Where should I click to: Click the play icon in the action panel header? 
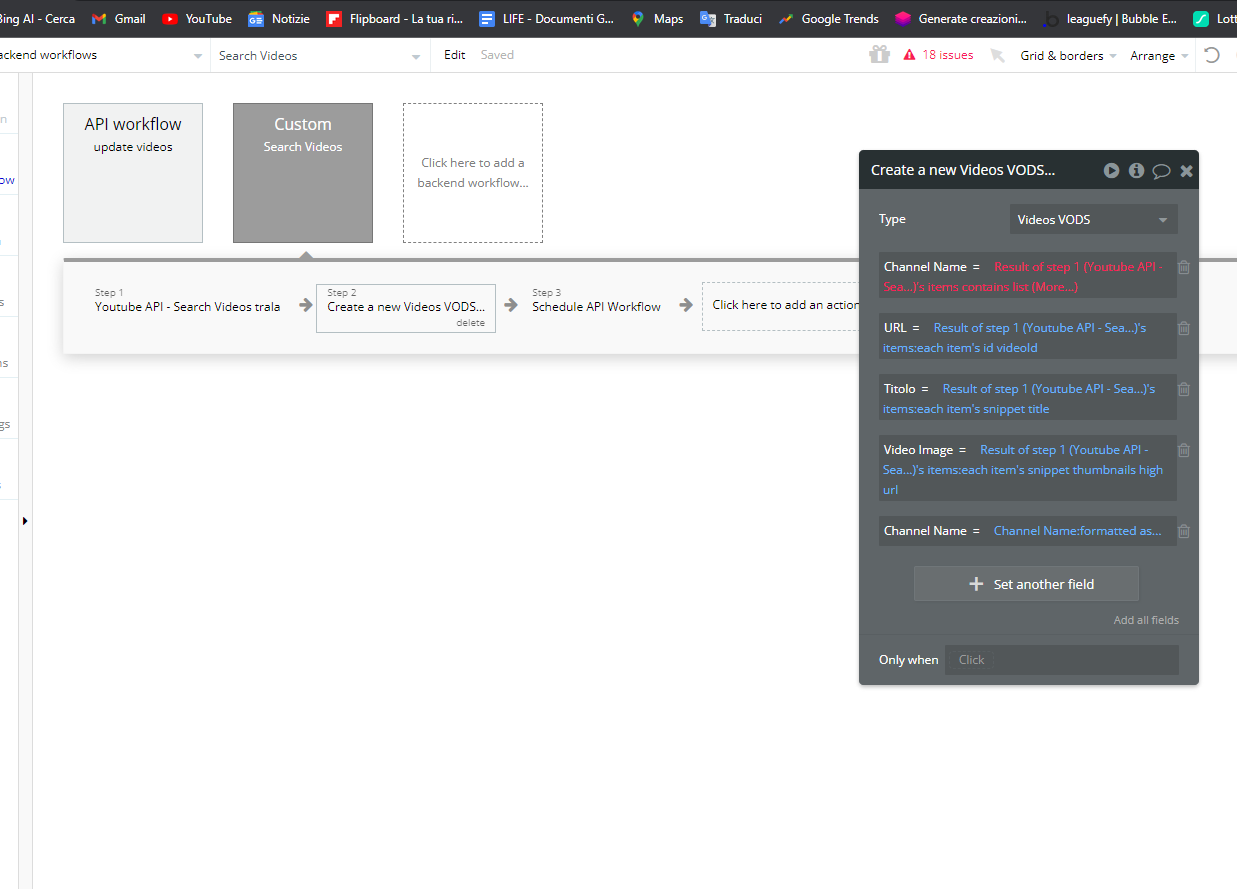click(x=1111, y=171)
